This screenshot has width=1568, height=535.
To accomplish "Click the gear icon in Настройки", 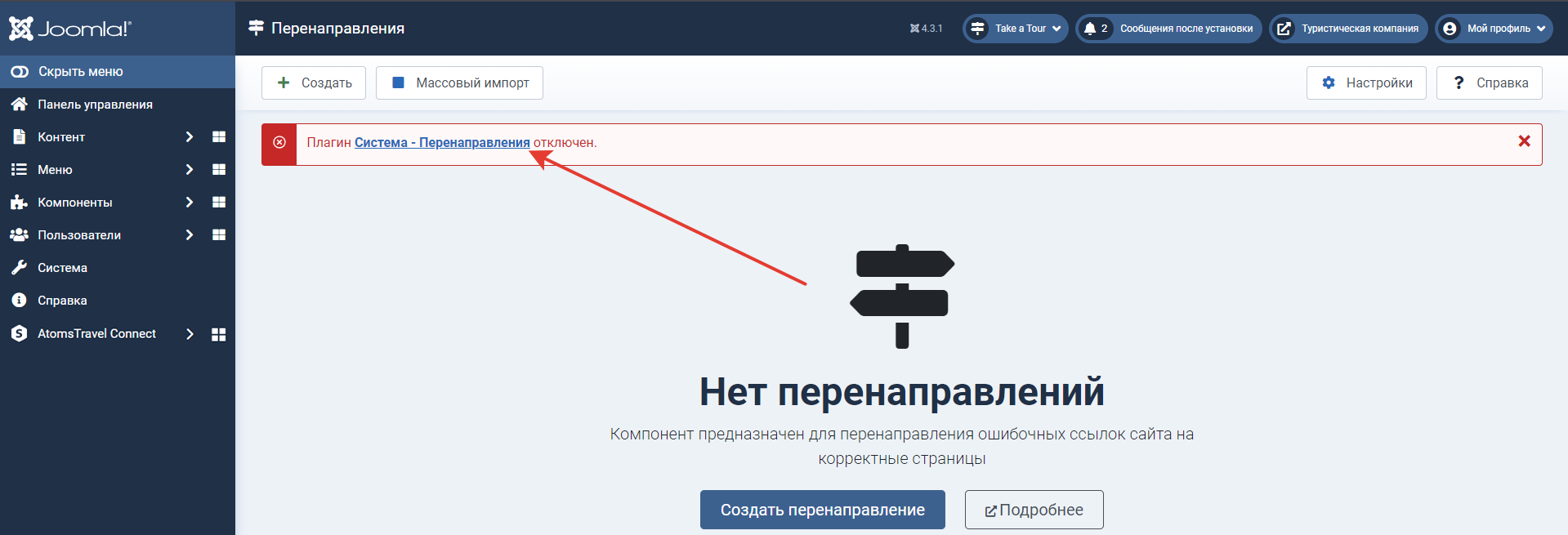I will click(x=1329, y=82).
